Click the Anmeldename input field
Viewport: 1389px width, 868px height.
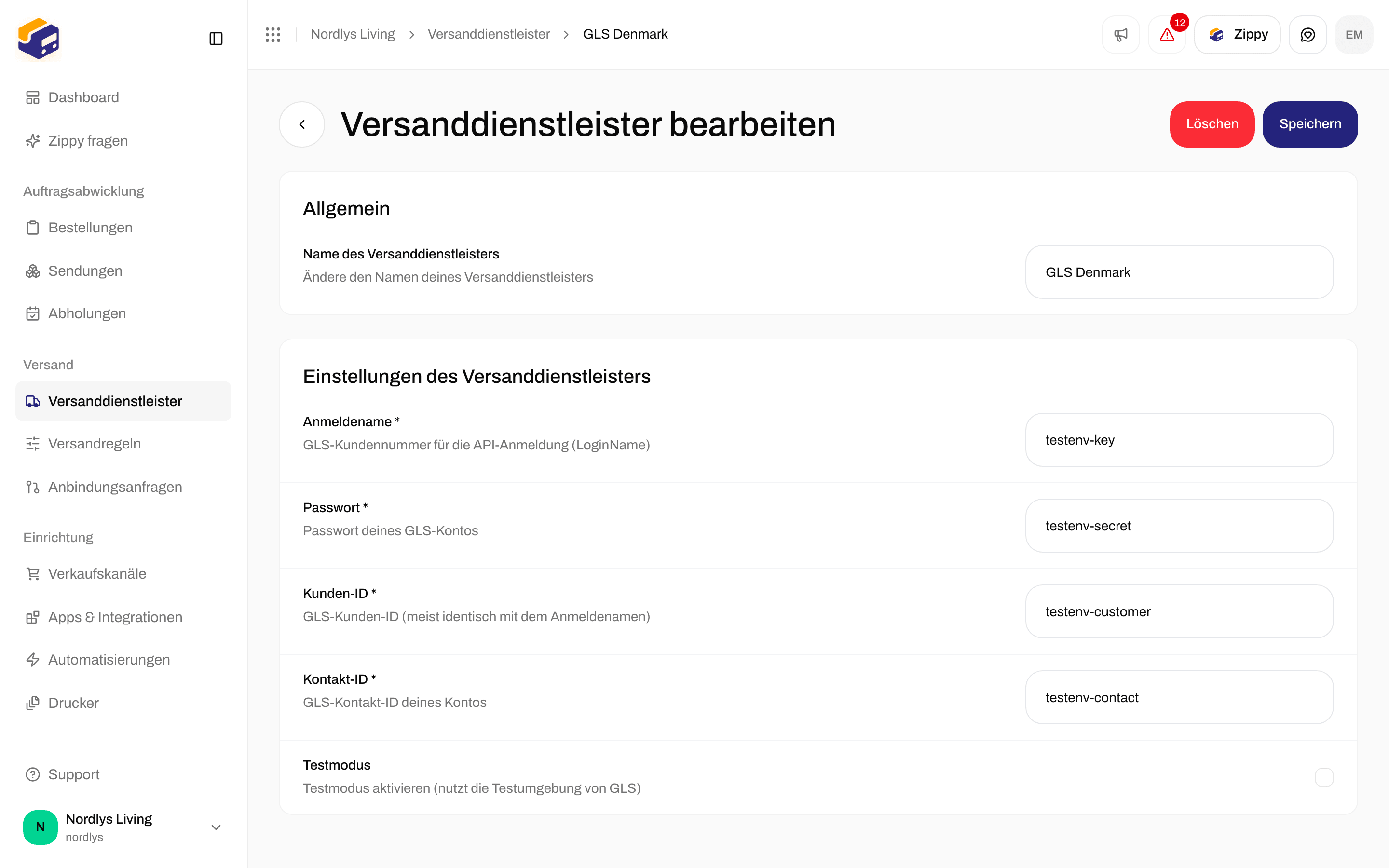[x=1179, y=440]
